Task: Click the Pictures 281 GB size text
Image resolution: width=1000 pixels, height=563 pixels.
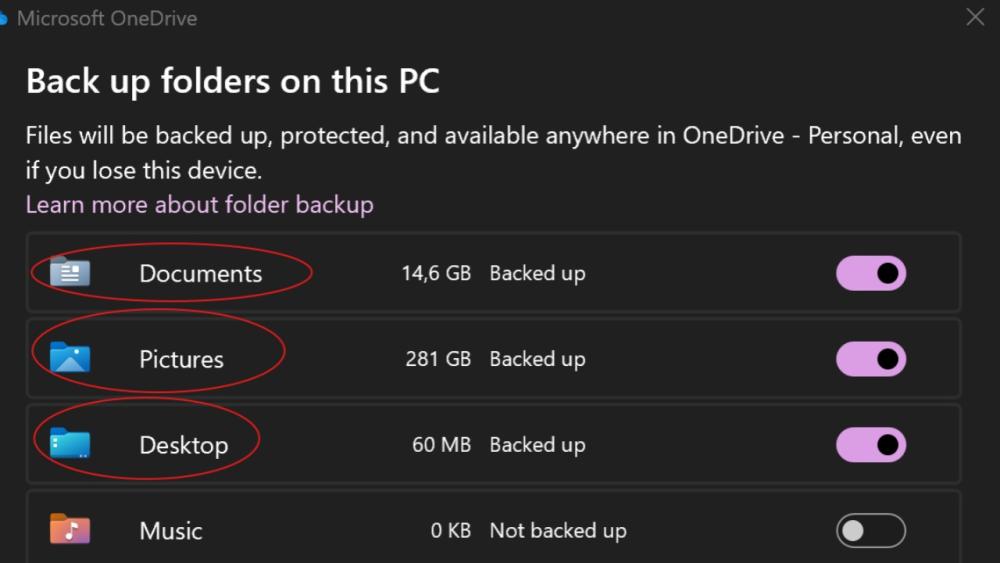Action: 438,359
